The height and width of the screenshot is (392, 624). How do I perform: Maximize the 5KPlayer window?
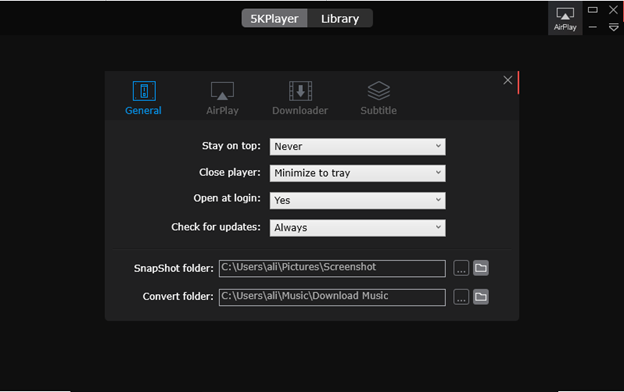[x=593, y=10]
